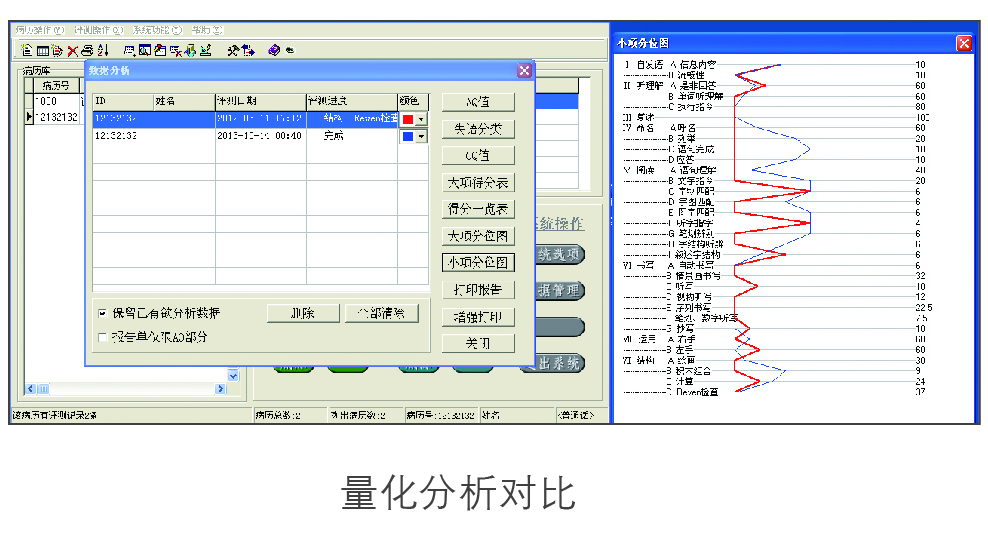Click the new record page icon in toolbar

point(26,50)
